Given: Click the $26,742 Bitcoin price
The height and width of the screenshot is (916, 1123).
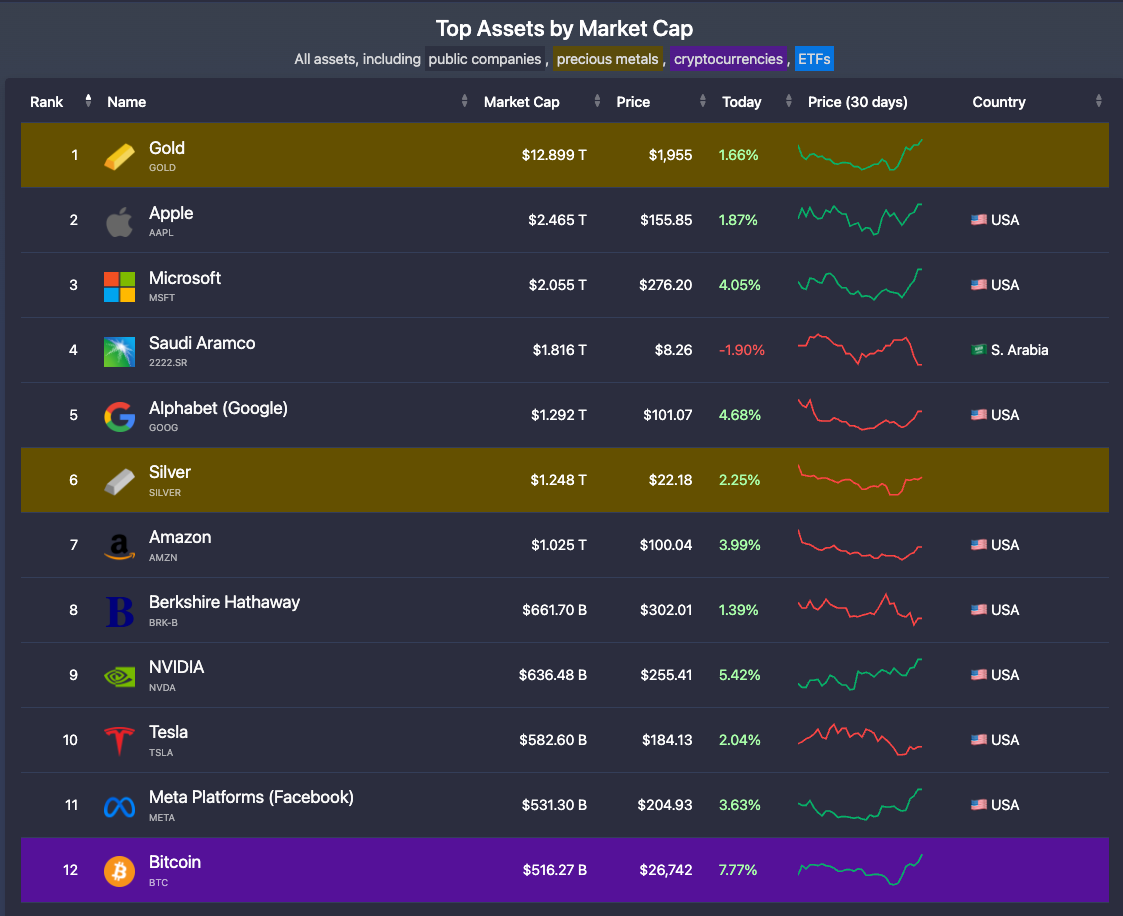Looking at the screenshot, I should [x=666, y=870].
